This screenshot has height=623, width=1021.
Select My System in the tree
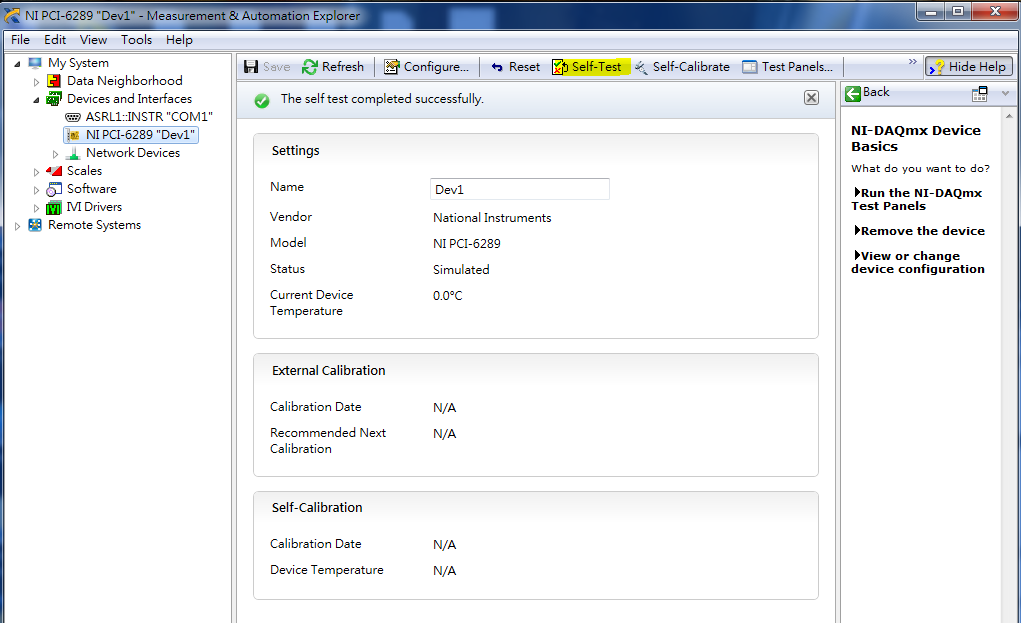78,63
